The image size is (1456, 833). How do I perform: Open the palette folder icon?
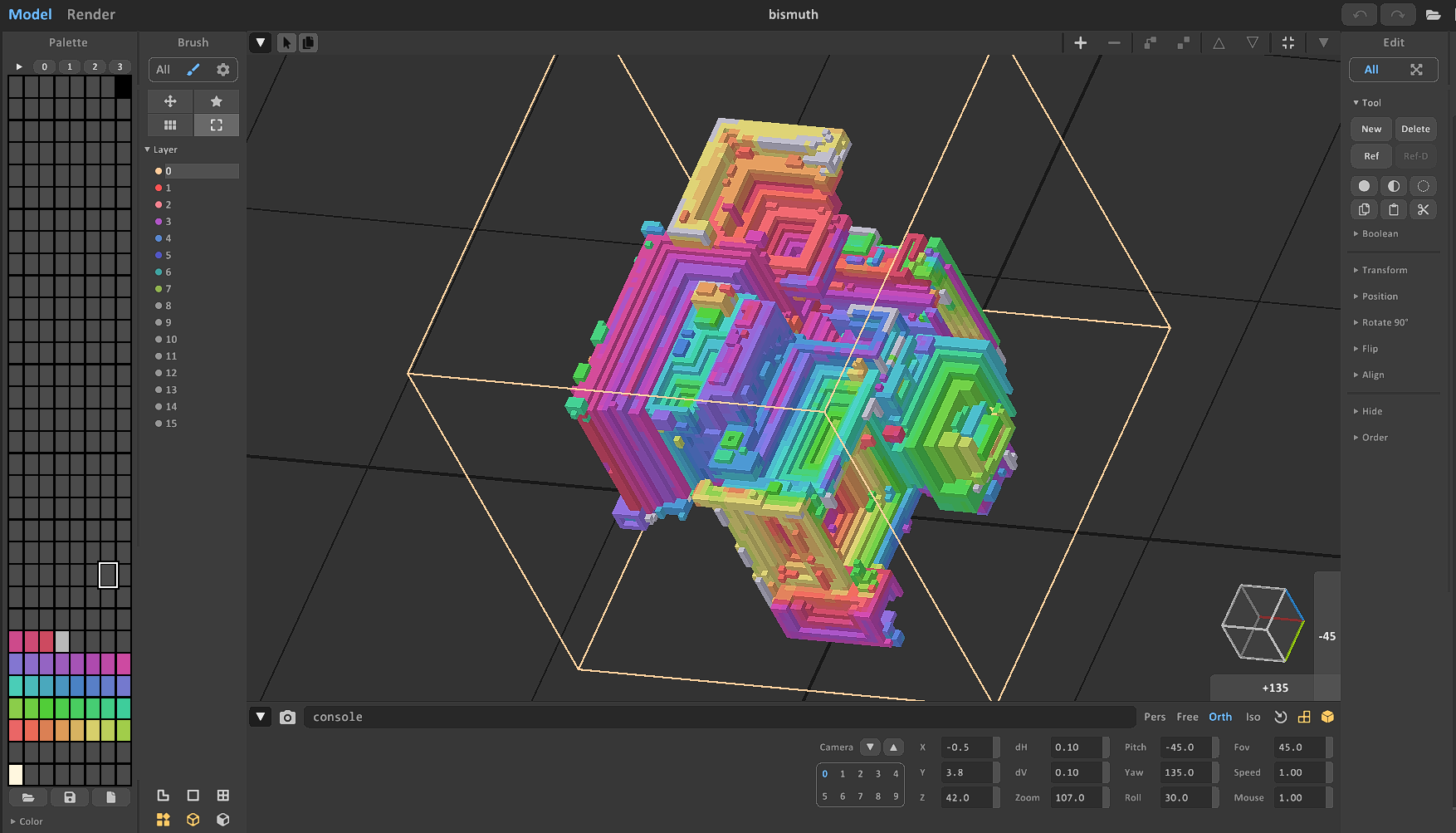point(28,797)
